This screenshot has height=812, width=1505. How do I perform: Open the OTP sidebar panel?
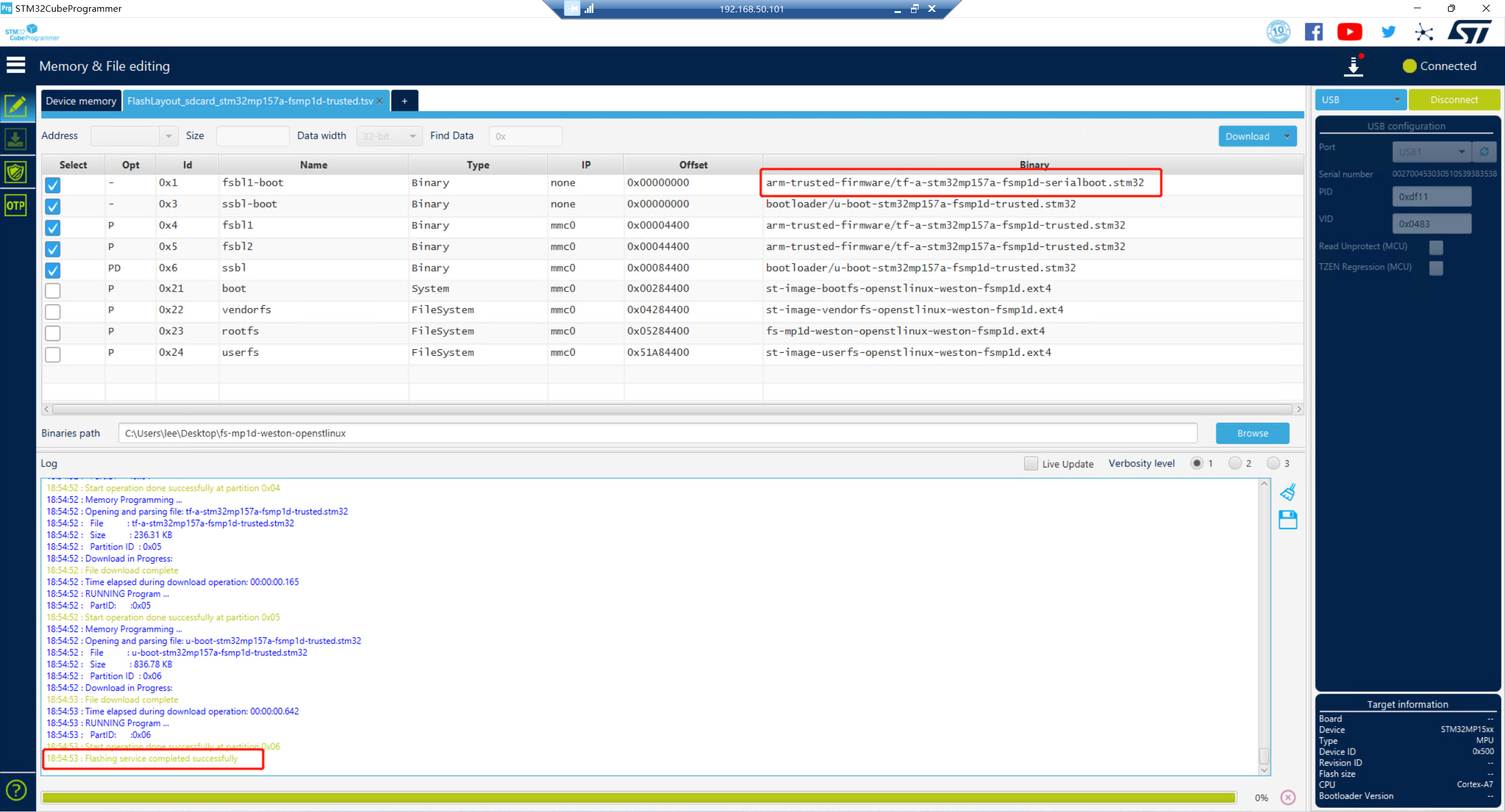point(15,206)
